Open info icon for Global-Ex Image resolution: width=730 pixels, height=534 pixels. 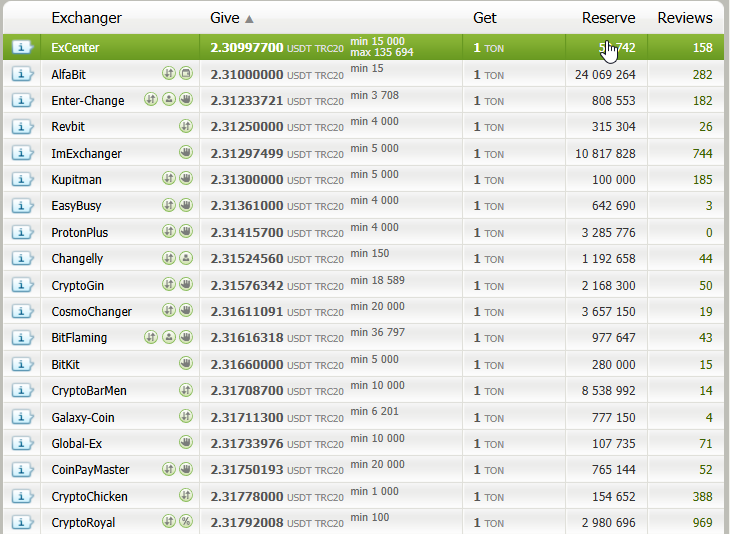[21, 443]
